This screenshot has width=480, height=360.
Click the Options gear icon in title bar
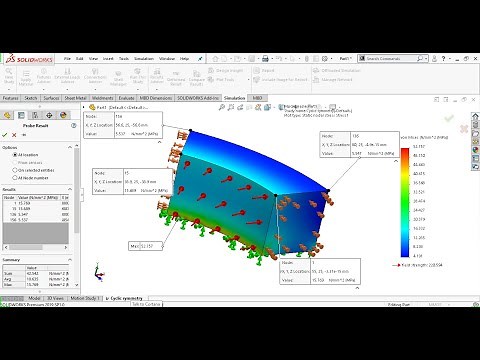[325, 59]
